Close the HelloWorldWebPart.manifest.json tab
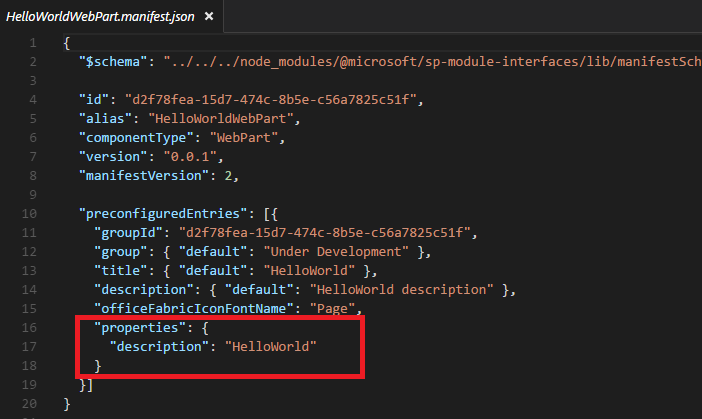The height and width of the screenshot is (419, 702). 209,16
